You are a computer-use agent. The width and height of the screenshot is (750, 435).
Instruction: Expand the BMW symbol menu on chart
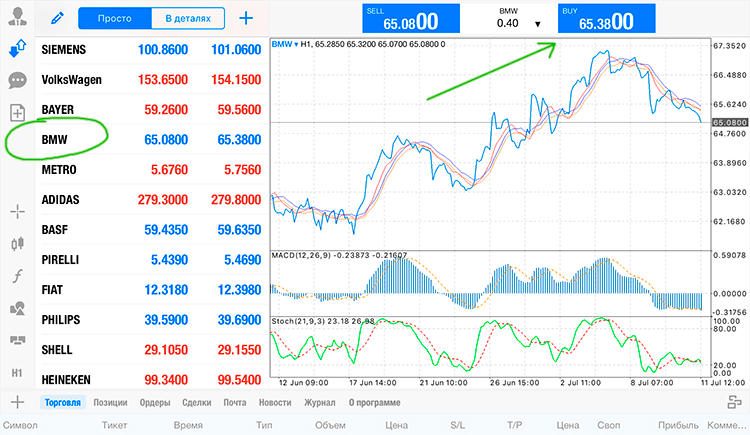pos(285,44)
